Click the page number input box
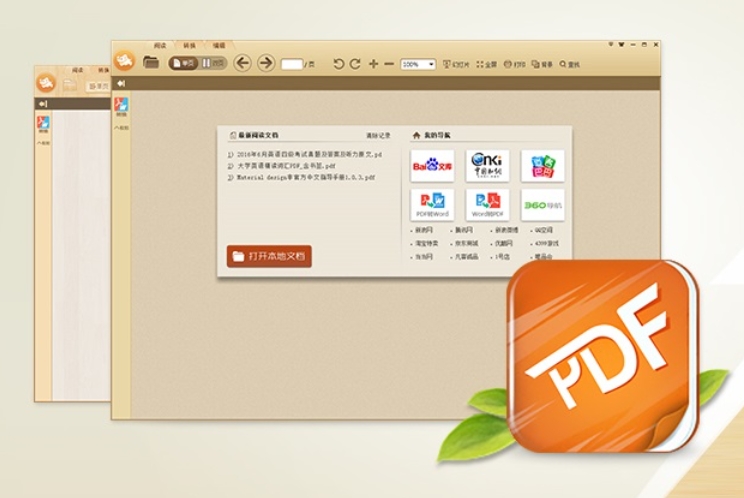 292,64
